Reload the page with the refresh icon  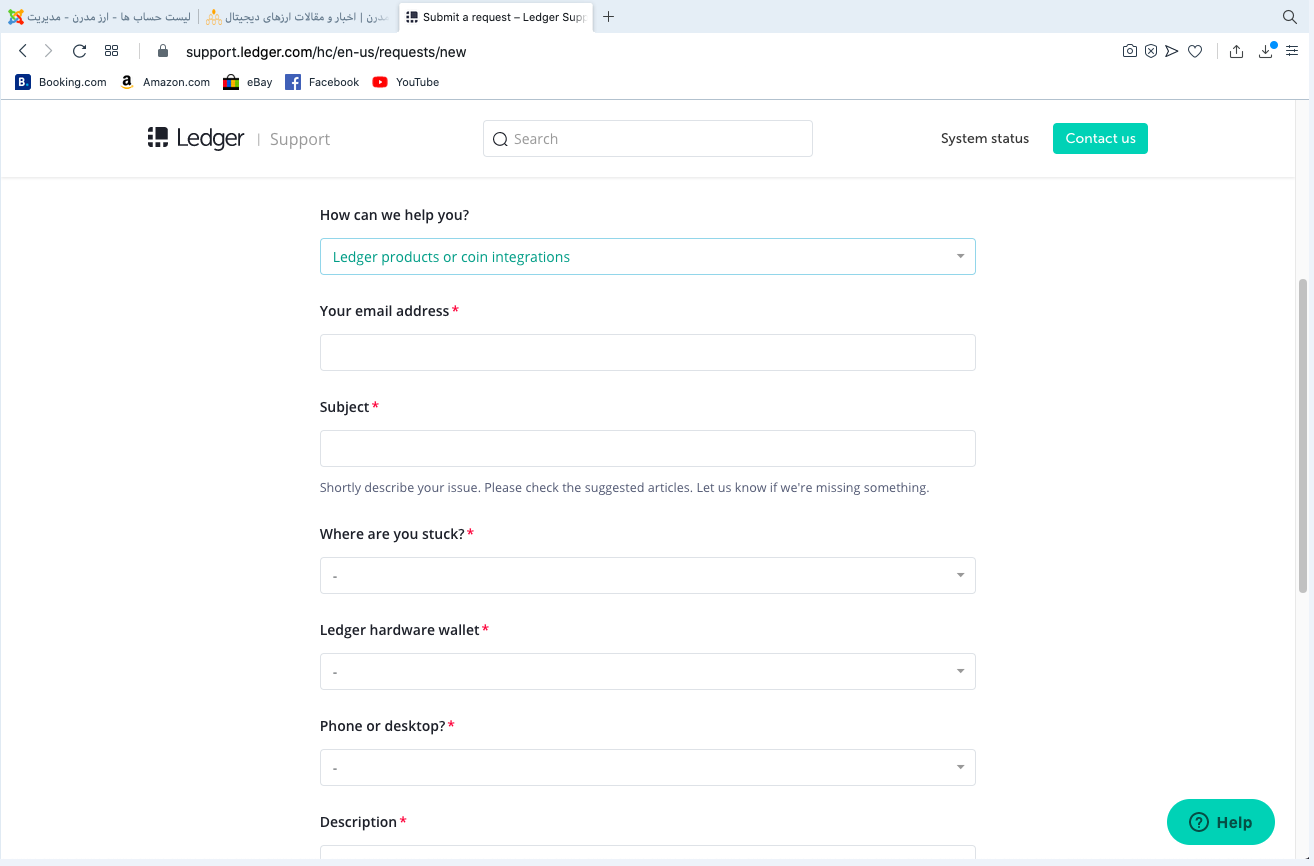(80, 51)
